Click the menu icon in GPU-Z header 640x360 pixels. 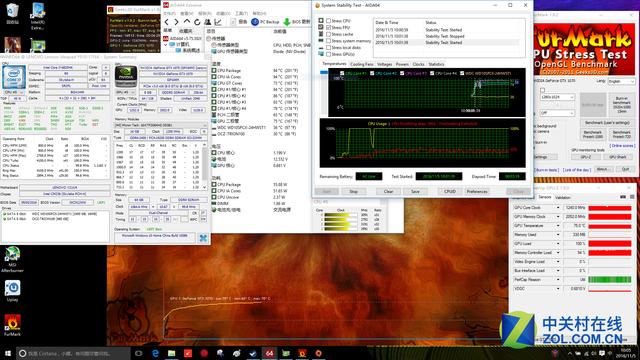pyautogui.click(x=632, y=197)
